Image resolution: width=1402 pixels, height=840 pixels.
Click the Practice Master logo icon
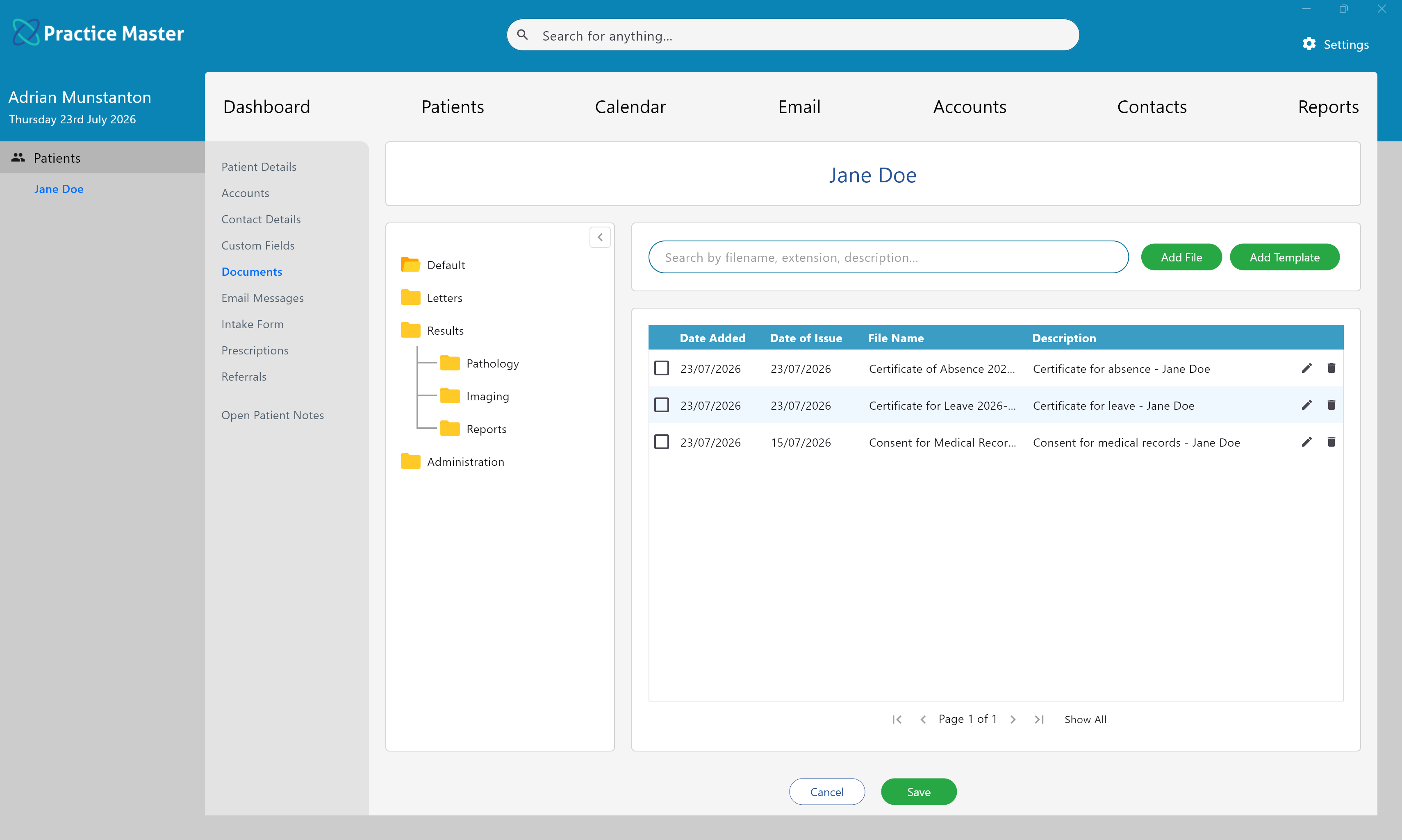(26, 32)
